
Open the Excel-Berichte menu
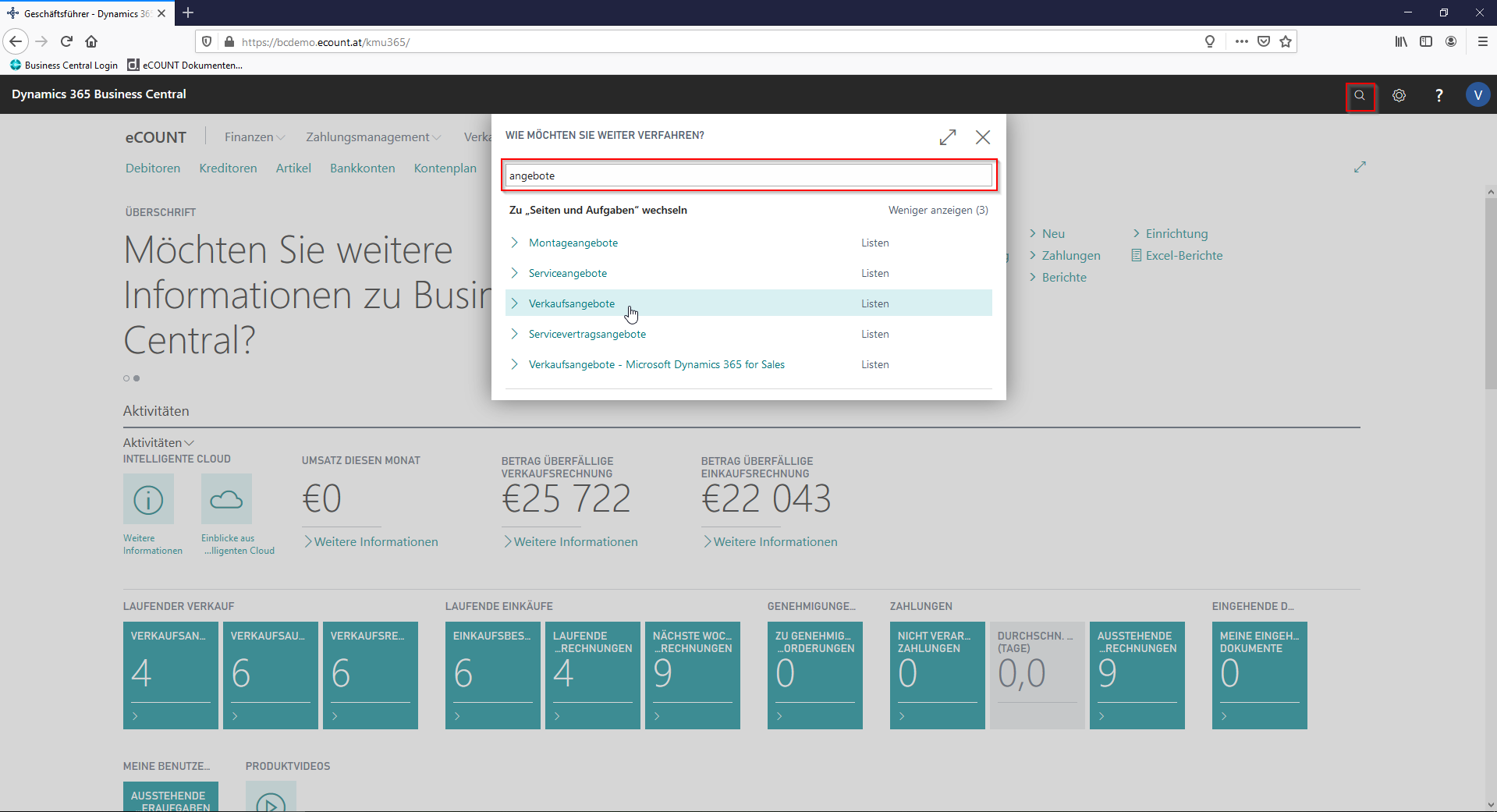pos(1177,255)
